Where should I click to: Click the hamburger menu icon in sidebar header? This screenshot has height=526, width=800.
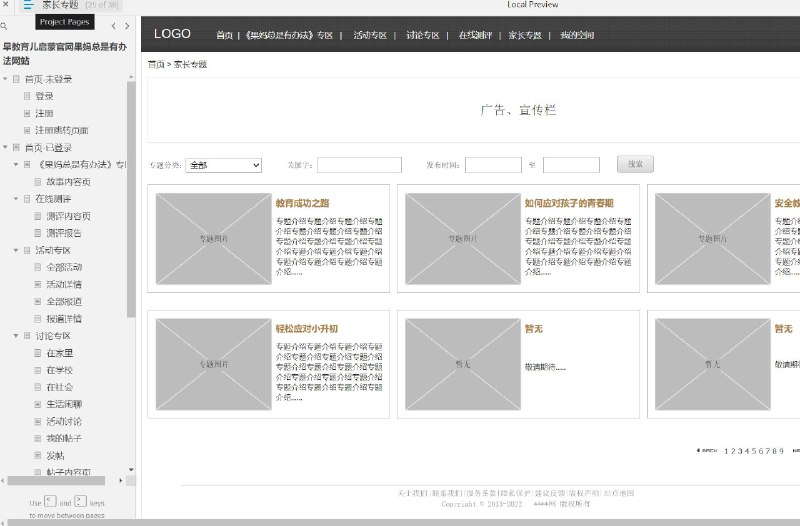28,5
